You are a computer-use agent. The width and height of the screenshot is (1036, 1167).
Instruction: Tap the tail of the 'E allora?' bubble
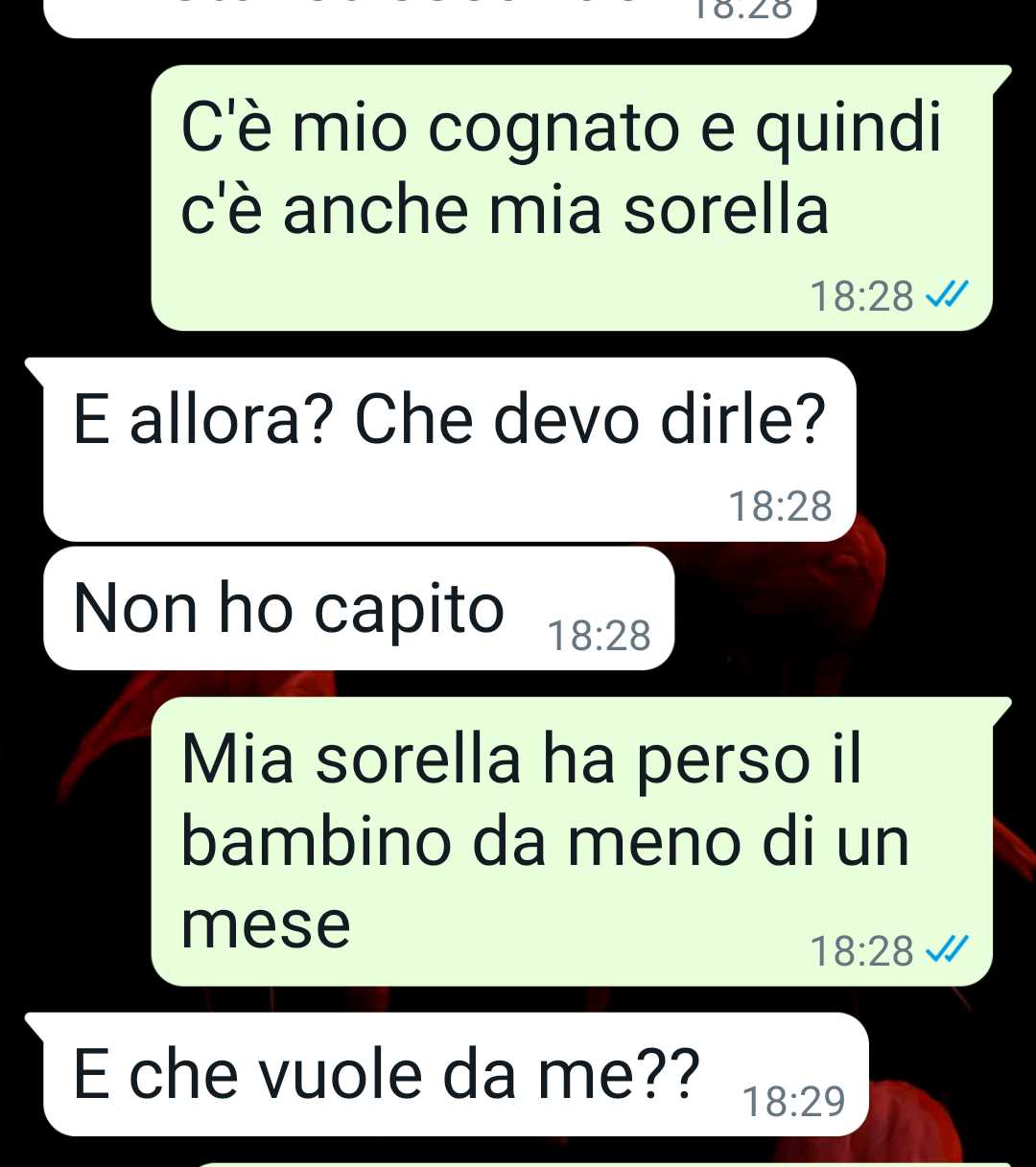(x=35, y=371)
